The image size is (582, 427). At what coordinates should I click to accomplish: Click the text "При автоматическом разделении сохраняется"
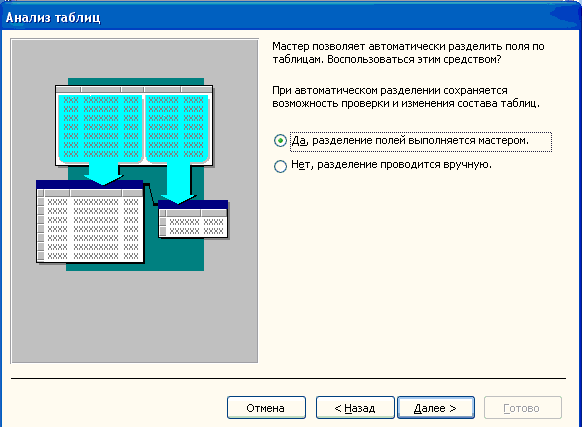390,90
